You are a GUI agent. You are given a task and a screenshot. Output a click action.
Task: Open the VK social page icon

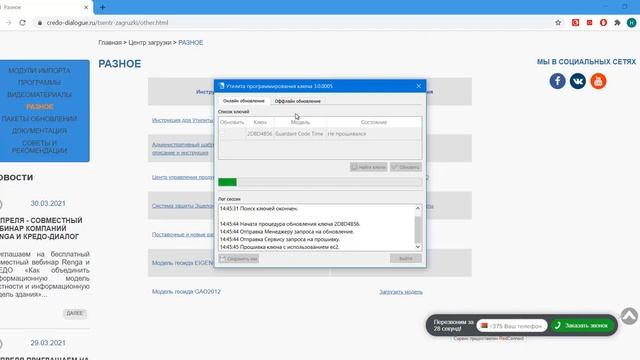[578, 81]
